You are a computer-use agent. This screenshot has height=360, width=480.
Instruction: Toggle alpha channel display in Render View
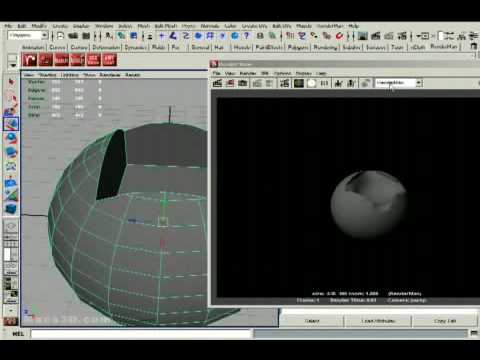(x=311, y=83)
